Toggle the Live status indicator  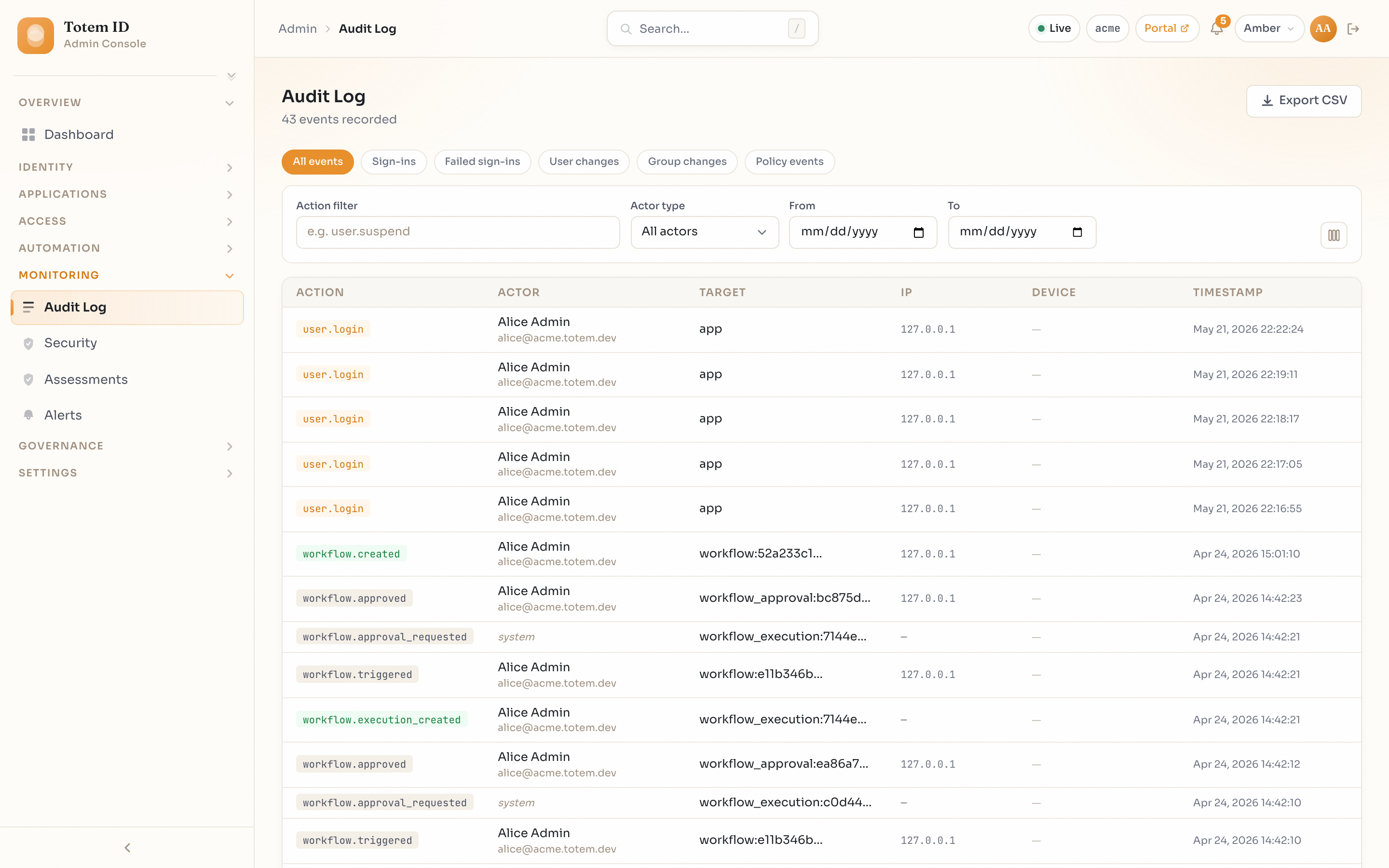click(1054, 29)
